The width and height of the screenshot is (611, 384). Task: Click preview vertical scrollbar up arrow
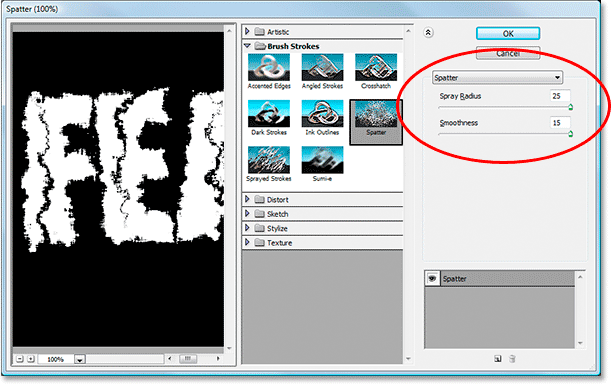click(x=229, y=31)
